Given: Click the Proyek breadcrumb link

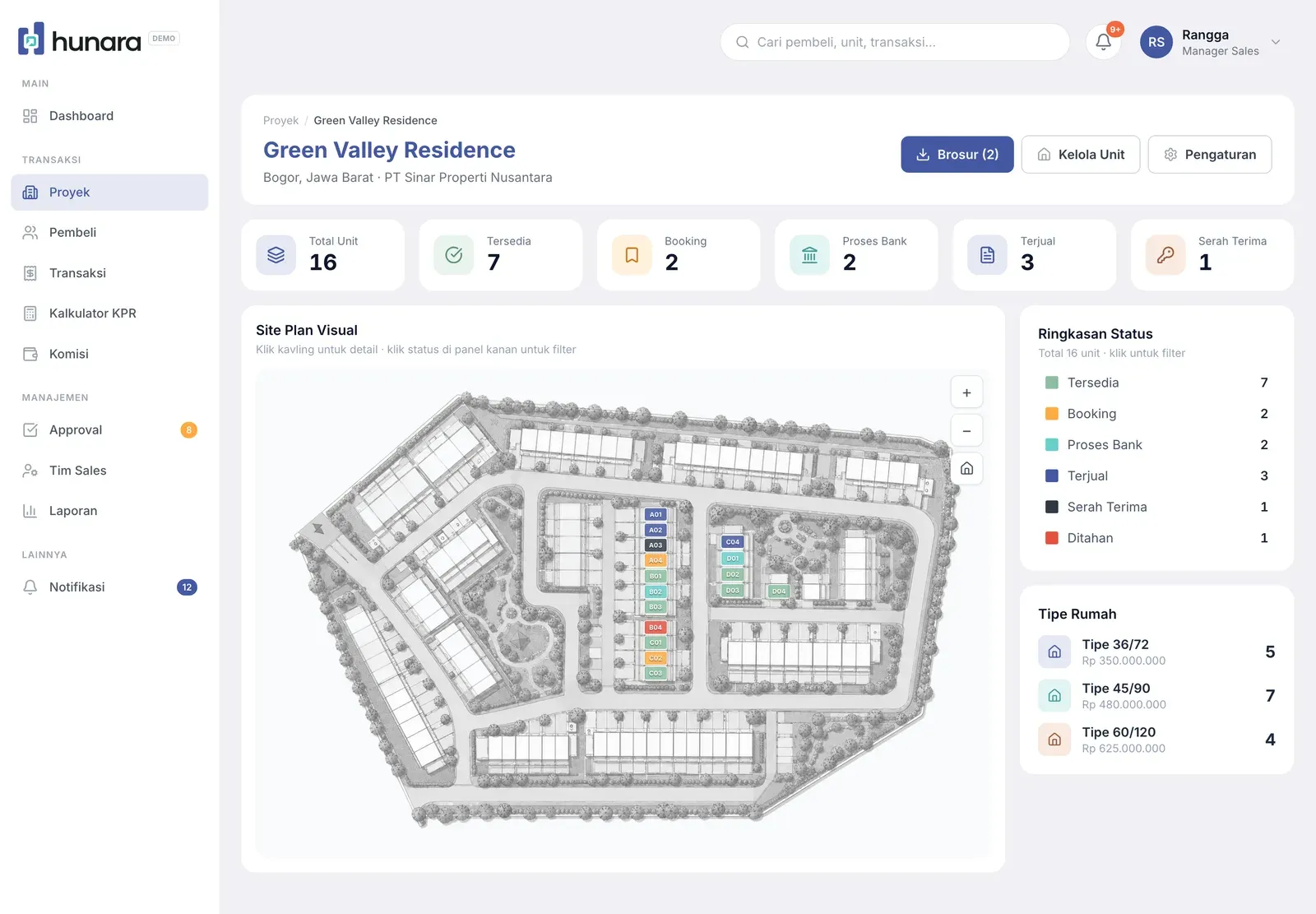Looking at the screenshot, I should [x=280, y=120].
